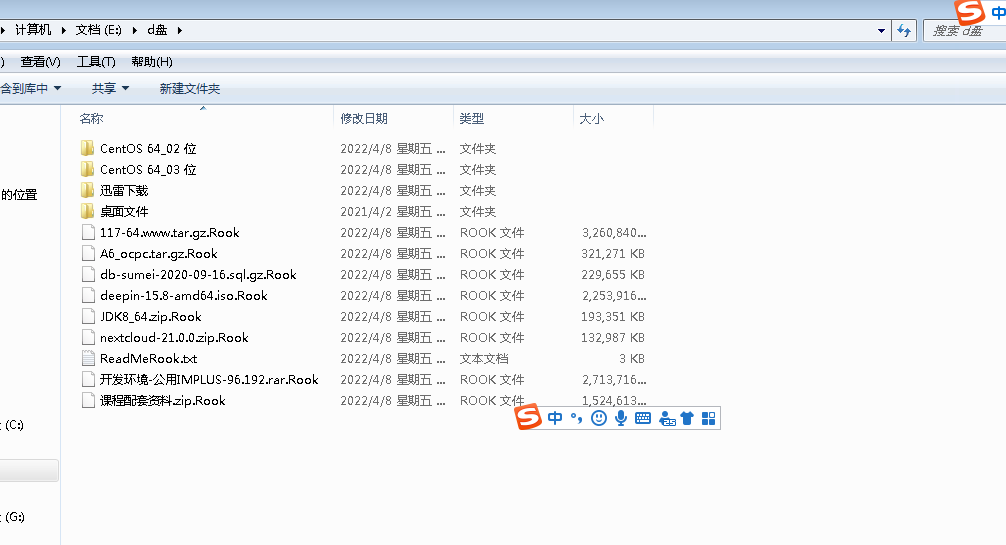The image size is (1006, 545).
Task: Toggle punctuation mode on IME toolbar
Action: coord(576,419)
